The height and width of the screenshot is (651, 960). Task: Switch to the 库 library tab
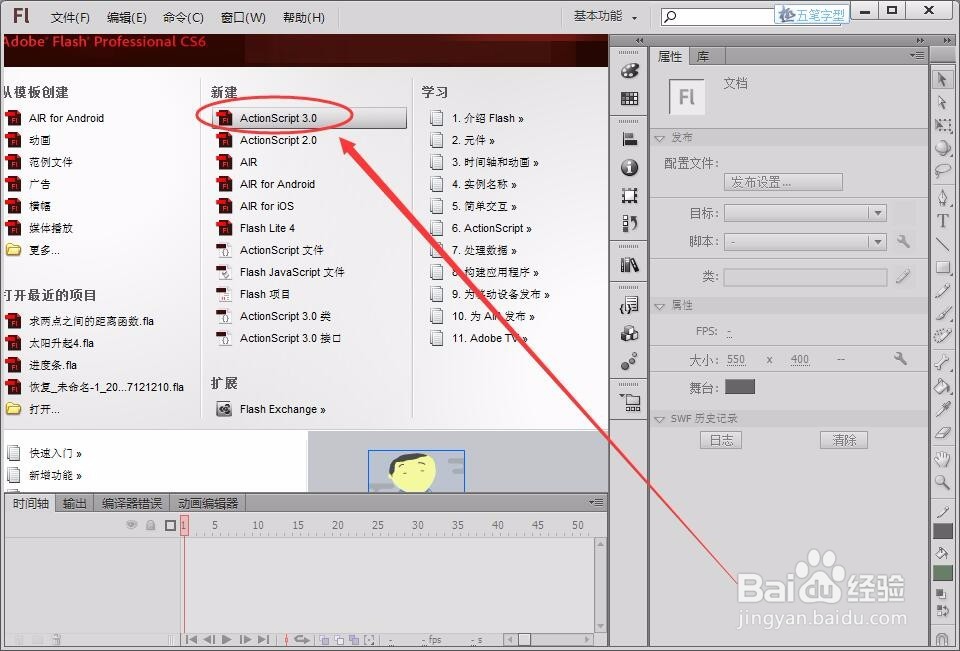[x=703, y=56]
